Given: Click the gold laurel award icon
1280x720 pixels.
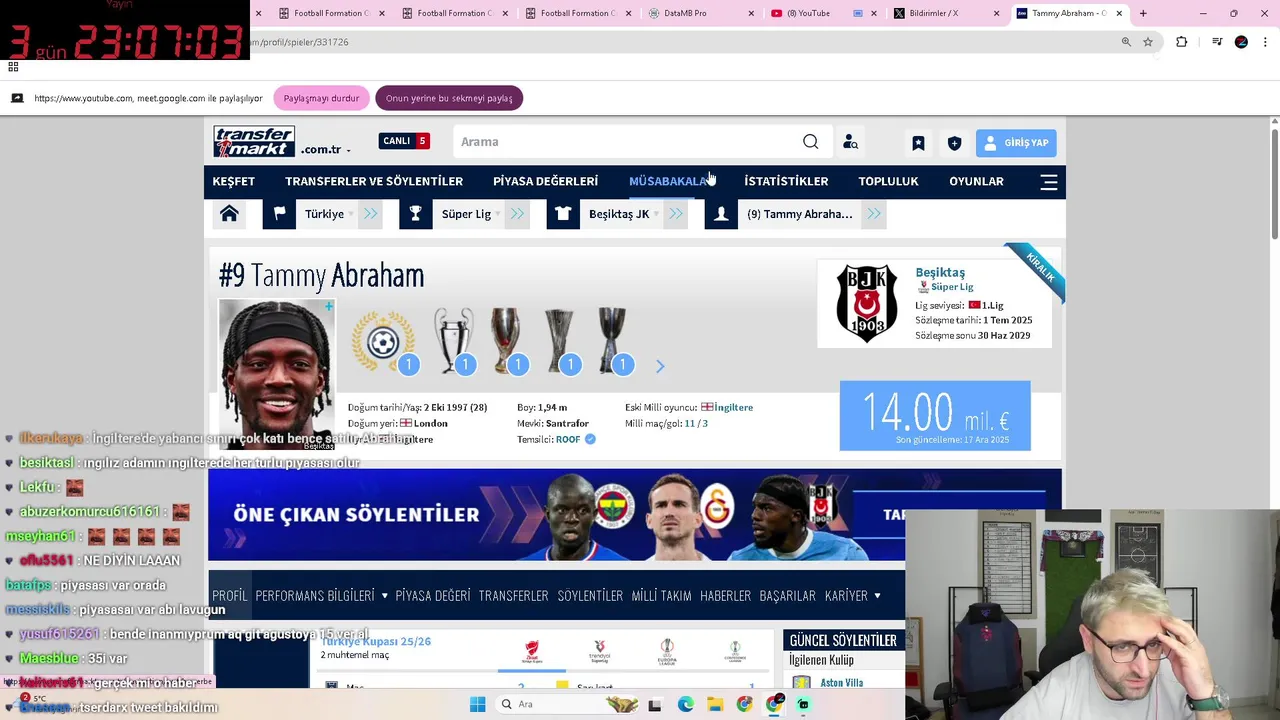Looking at the screenshot, I should [x=383, y=341].
